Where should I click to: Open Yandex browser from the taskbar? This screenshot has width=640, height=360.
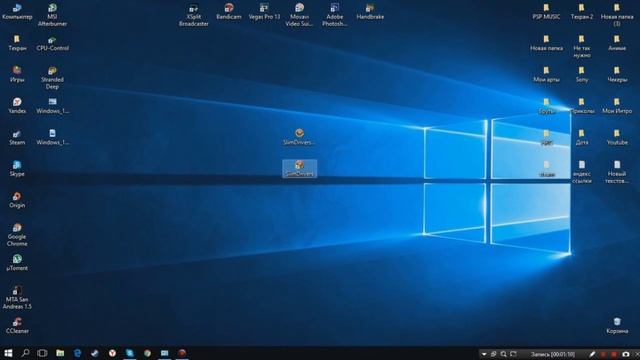tap(112, 353)
